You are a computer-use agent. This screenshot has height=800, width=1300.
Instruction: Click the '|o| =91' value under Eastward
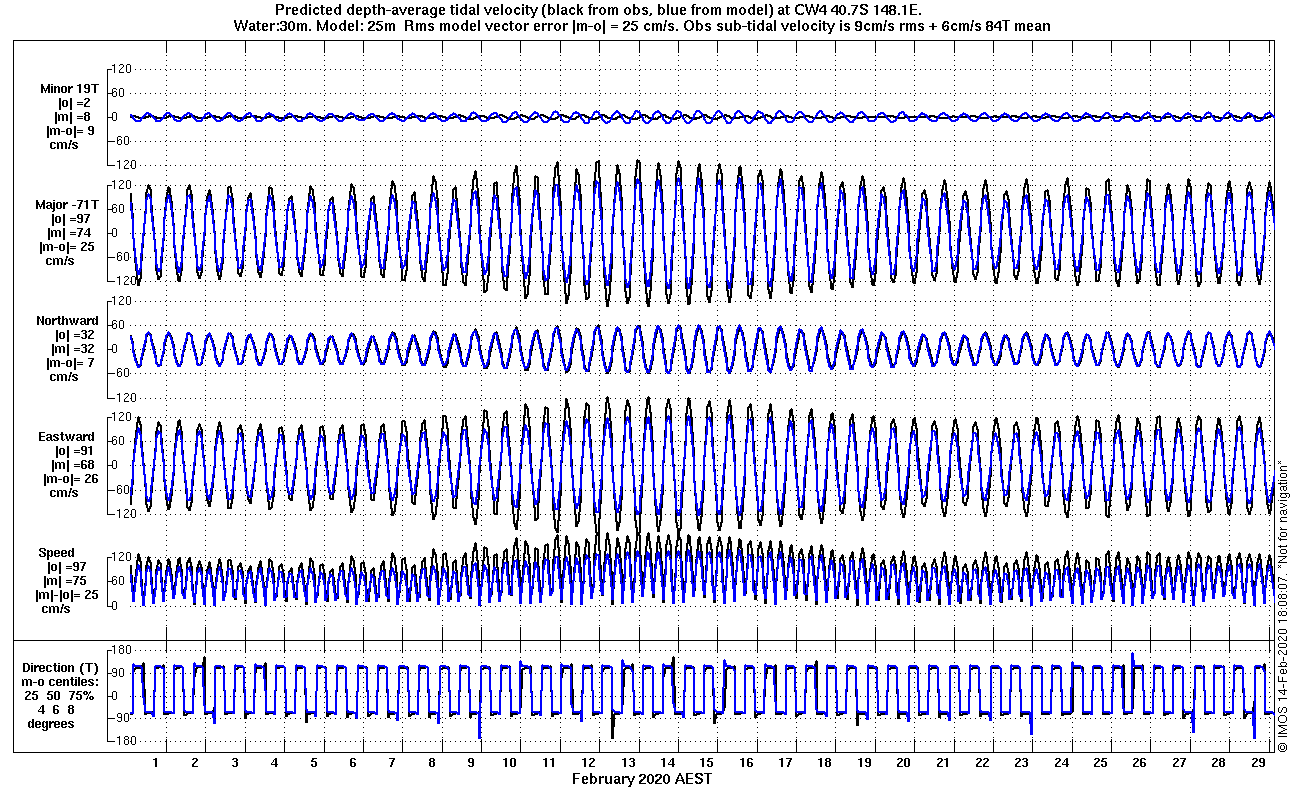pos(73,451)
